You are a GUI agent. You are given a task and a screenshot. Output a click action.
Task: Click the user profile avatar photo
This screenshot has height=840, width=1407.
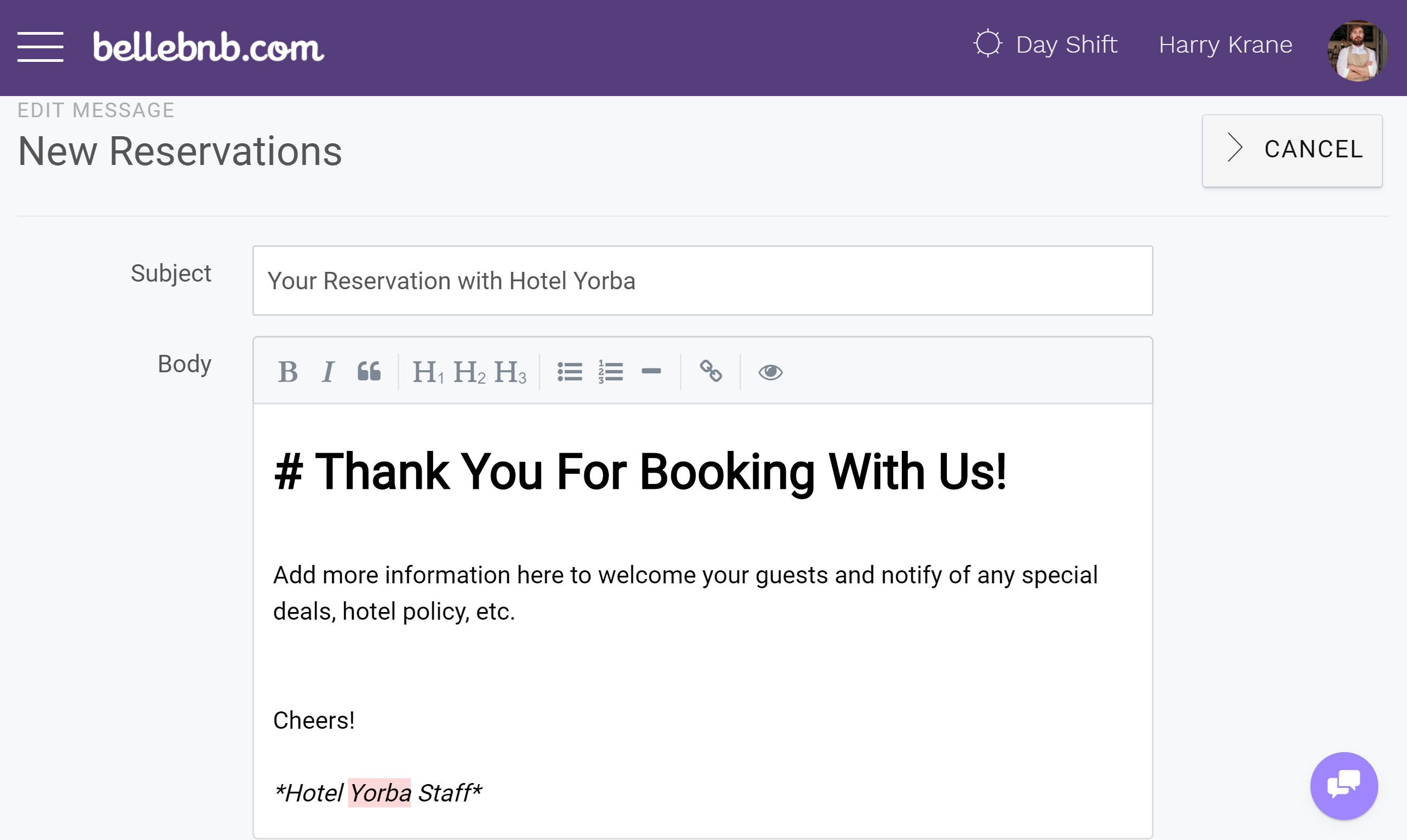click(x=1357, y=50)
